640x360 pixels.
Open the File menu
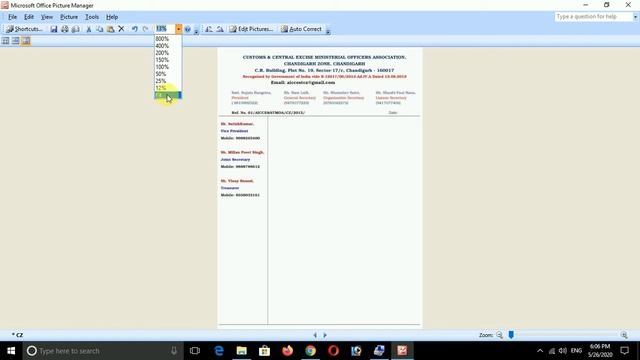(x=13, y=17)
